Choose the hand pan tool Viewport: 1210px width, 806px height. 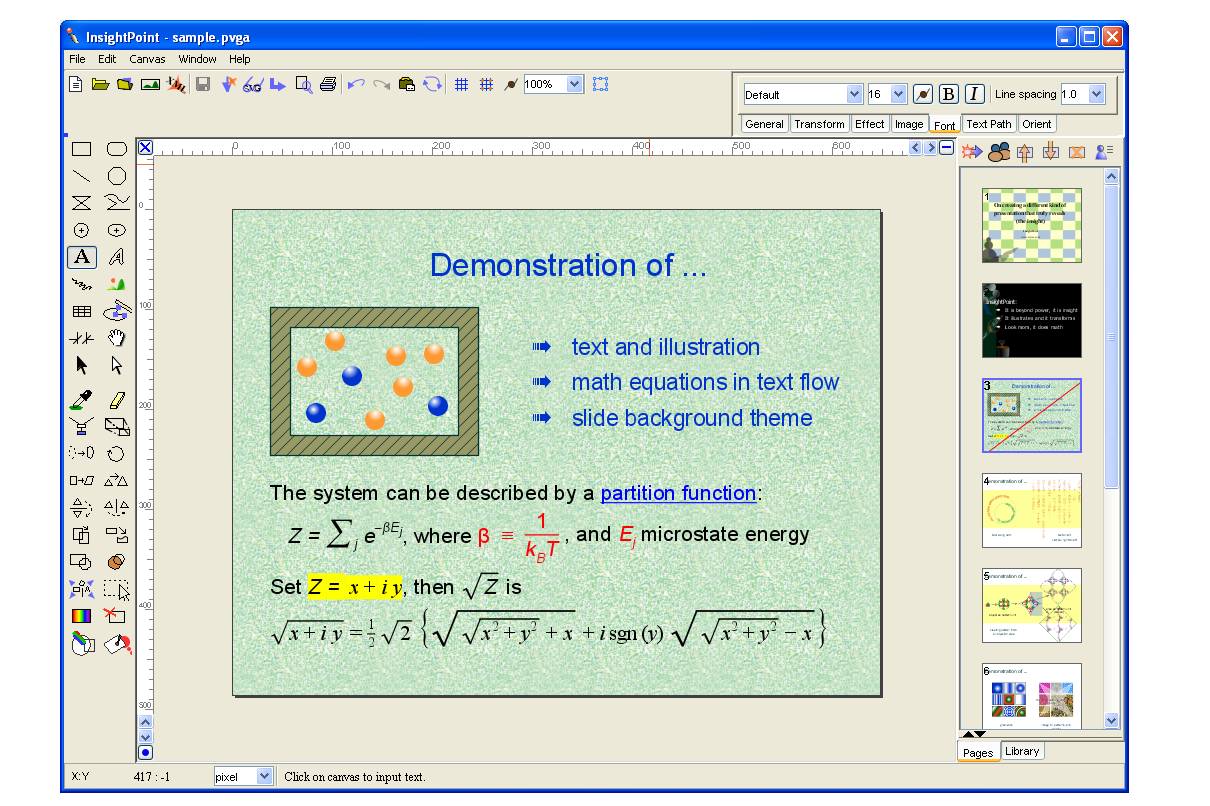tap(117, 338)
